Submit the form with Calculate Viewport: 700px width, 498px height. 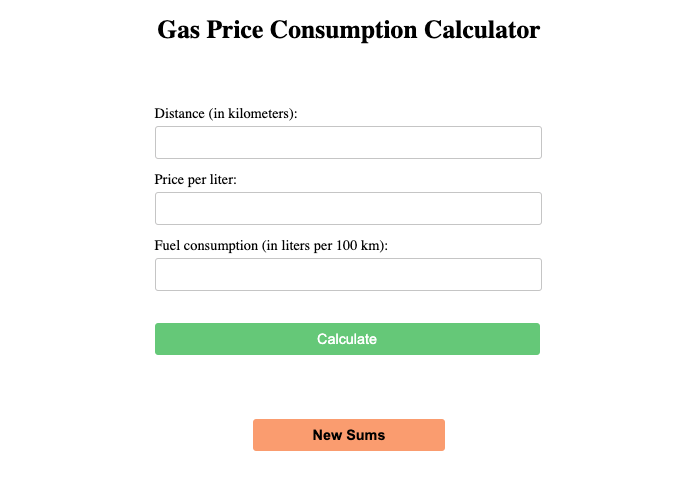[x=347, y=339]
